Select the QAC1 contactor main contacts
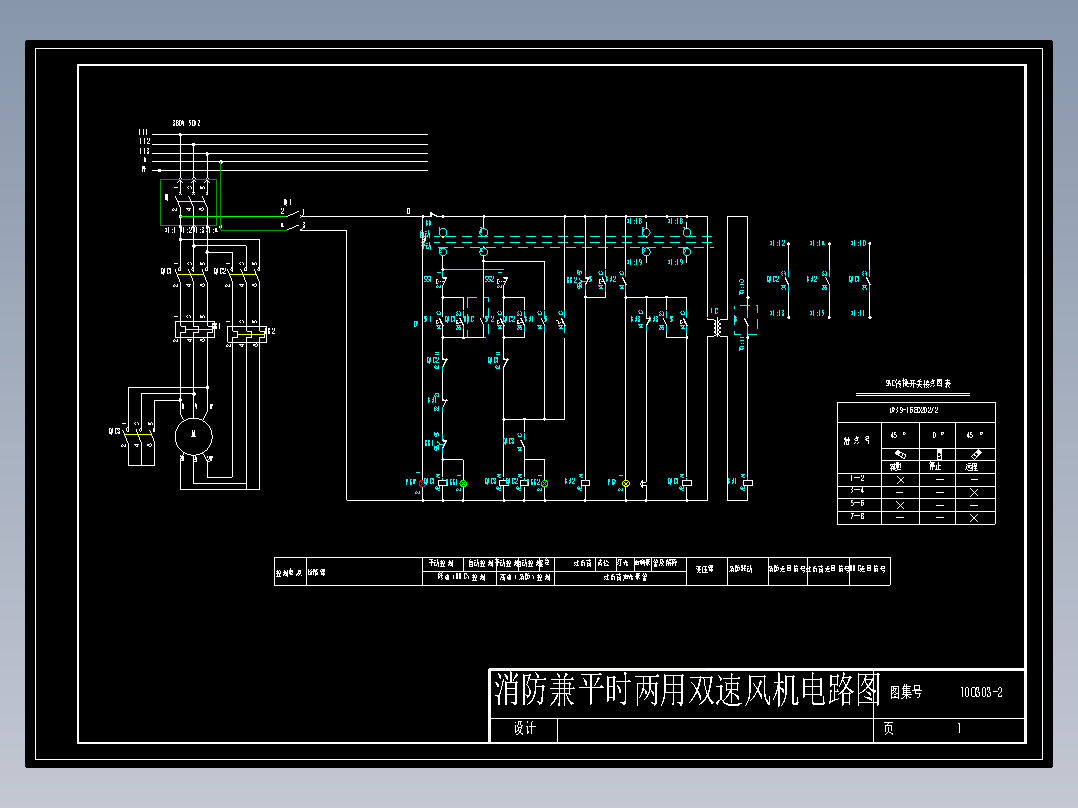 [189, 274]
